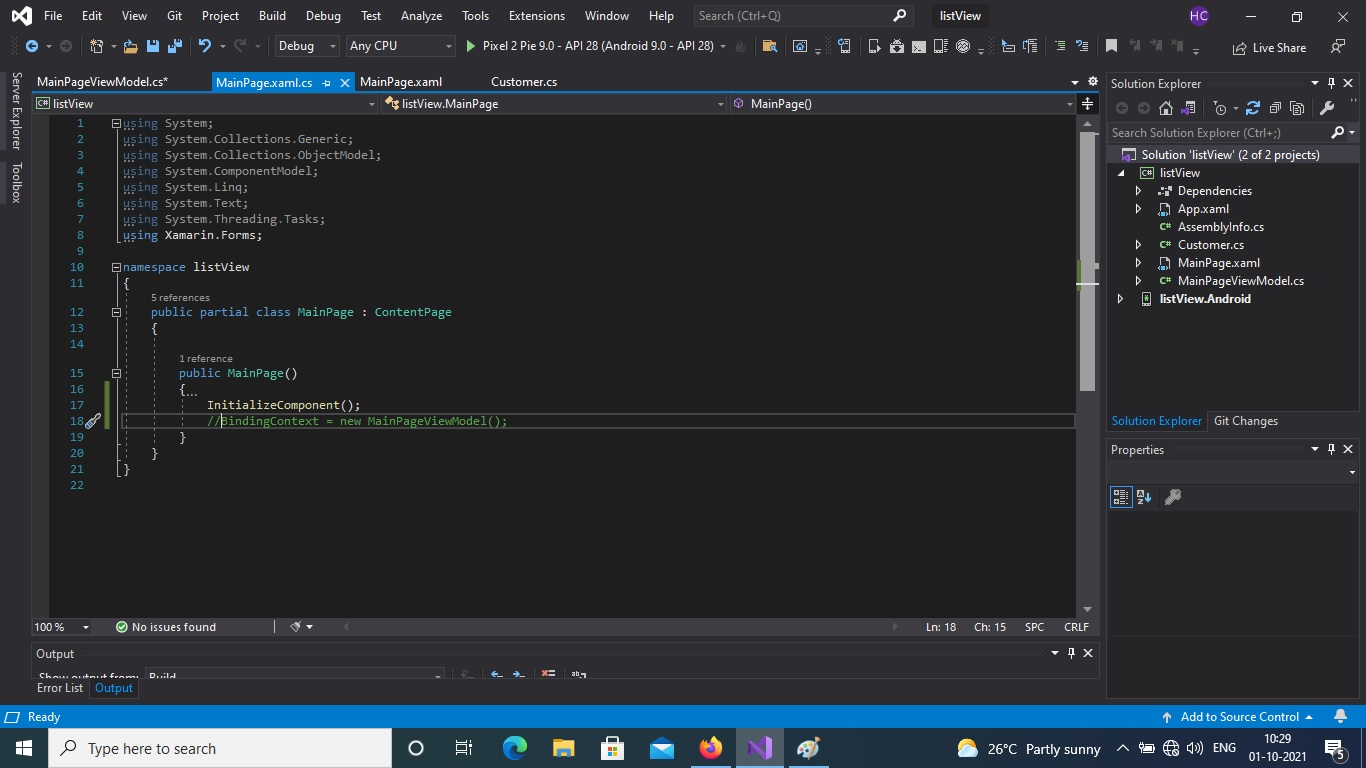1366x768 pixels.
Task: Expand the App.xaml node
Action: coord(1138,209)
